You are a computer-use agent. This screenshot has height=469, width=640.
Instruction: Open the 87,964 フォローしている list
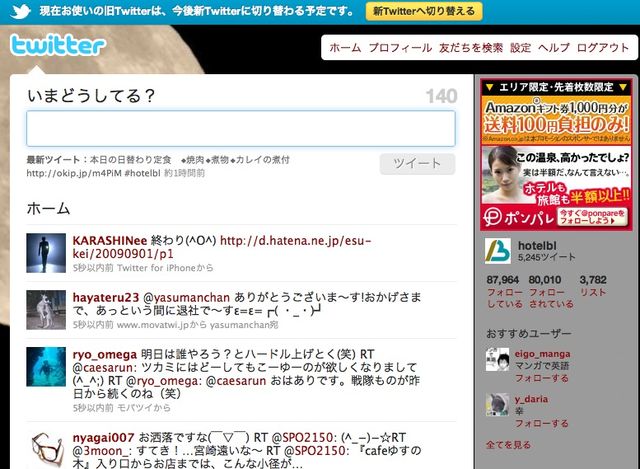[504, 291]
